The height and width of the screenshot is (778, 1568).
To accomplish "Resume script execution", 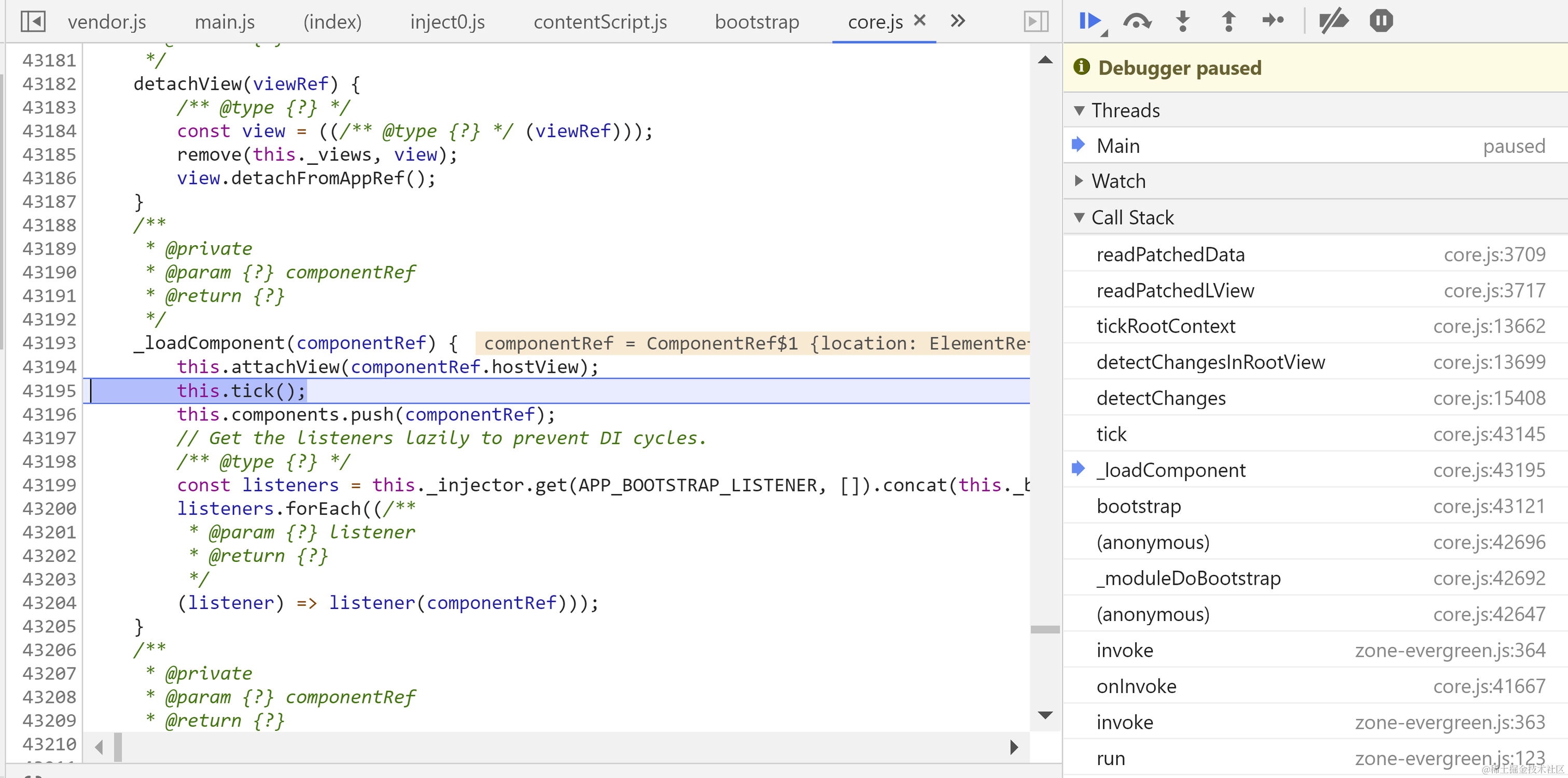I will coord(1090,21).
